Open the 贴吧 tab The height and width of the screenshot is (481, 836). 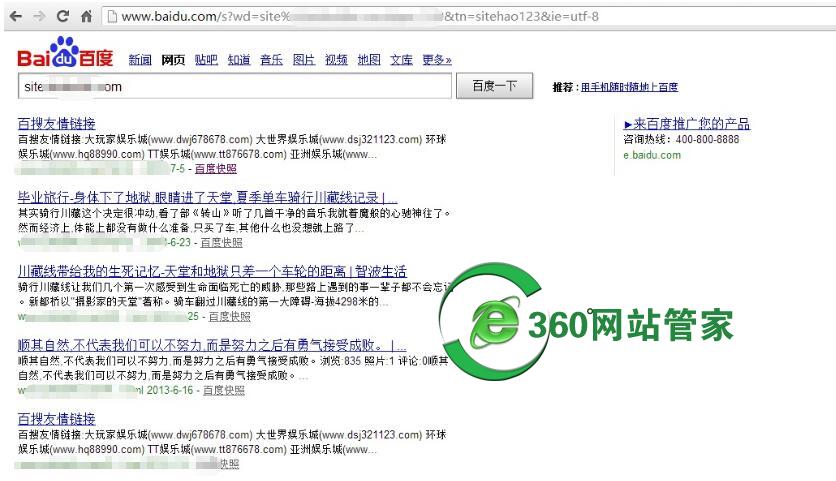click(x=206, y=60)
